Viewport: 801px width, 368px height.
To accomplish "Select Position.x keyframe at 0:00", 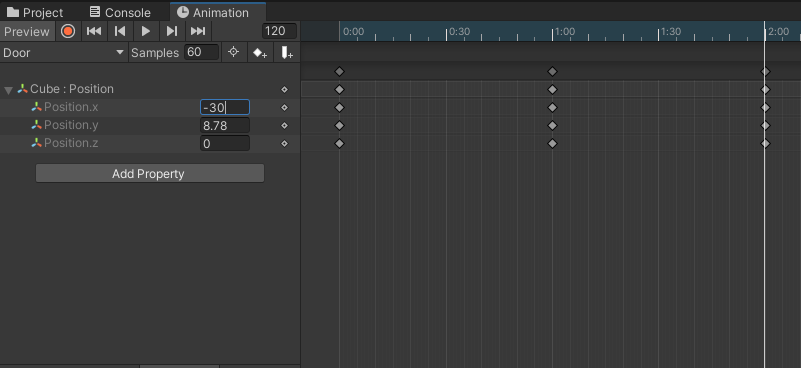I will tap(339, 108).
